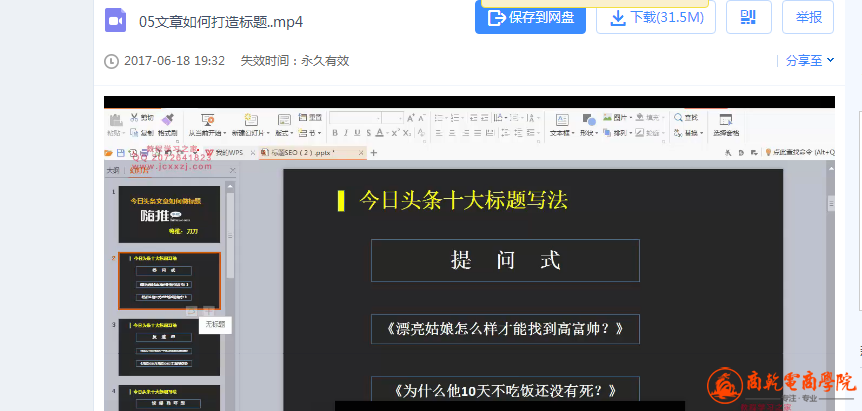Download the file with 下载(31.5M)
The image size is (862, 411).
pos(656,17)
